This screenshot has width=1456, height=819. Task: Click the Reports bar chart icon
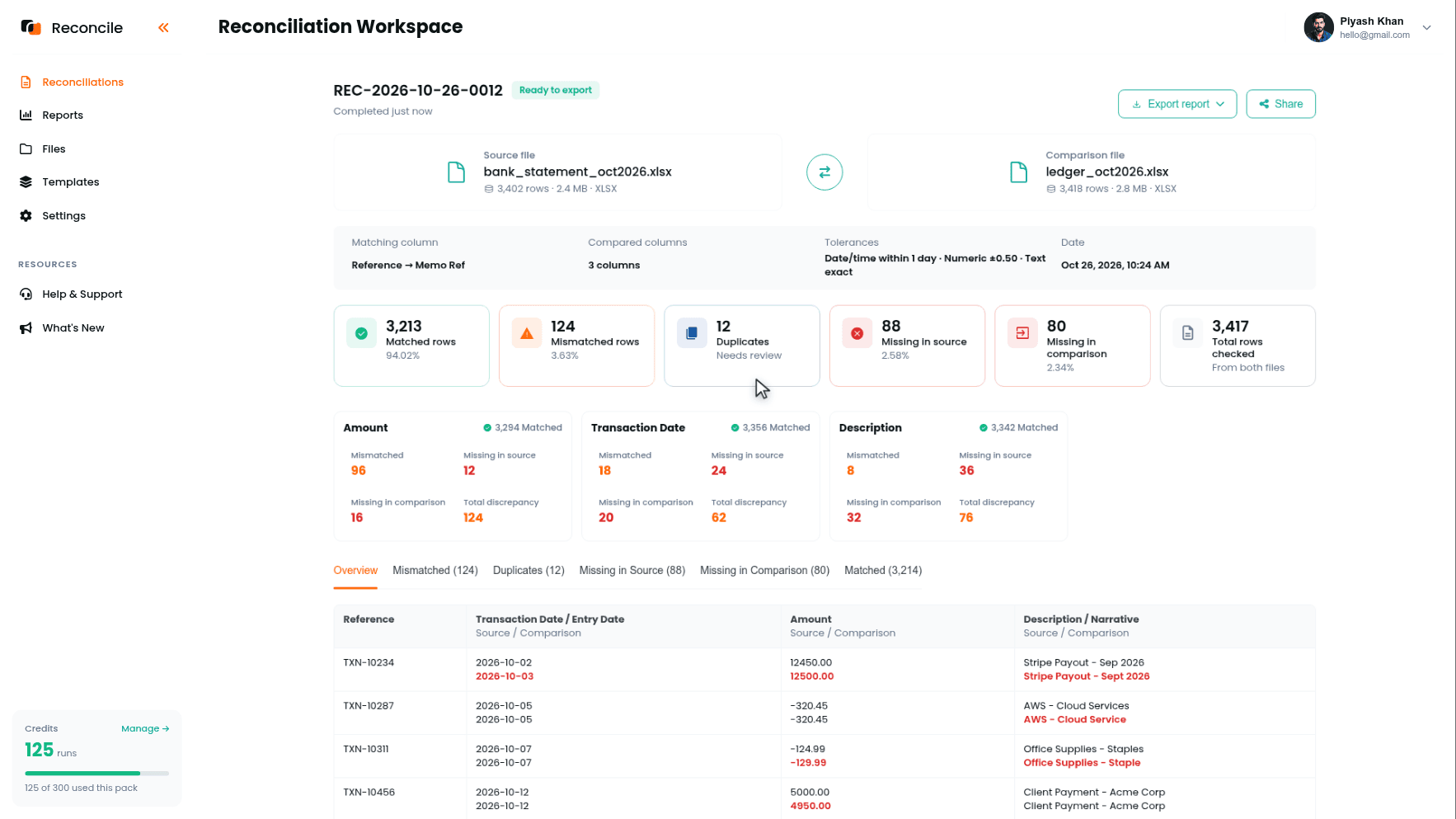coord(26,115)
